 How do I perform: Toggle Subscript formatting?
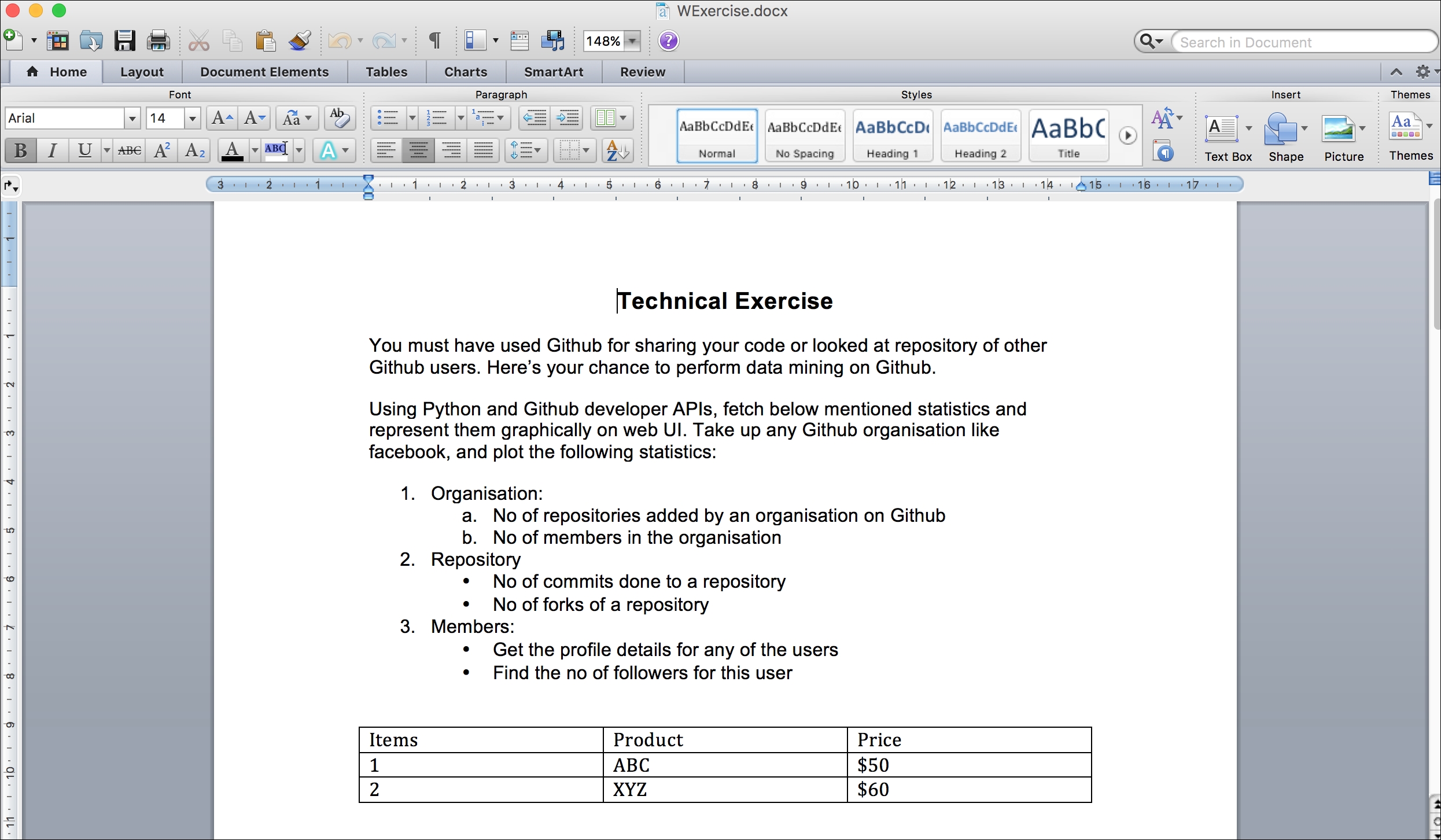(x=195, y=151)
